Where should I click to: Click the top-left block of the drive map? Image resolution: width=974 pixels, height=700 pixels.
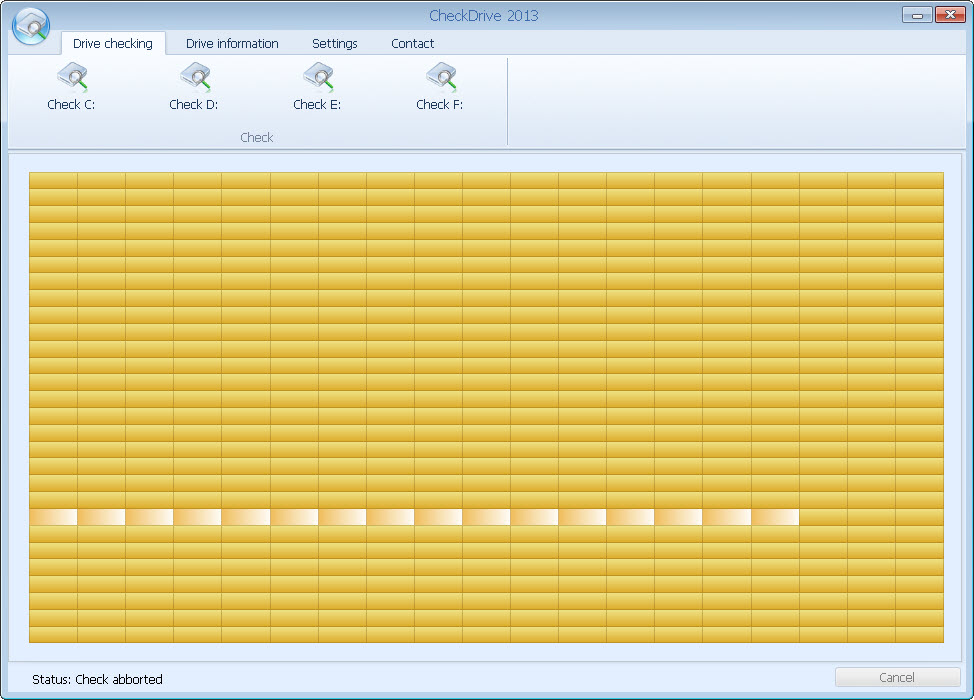click(52, 180)
